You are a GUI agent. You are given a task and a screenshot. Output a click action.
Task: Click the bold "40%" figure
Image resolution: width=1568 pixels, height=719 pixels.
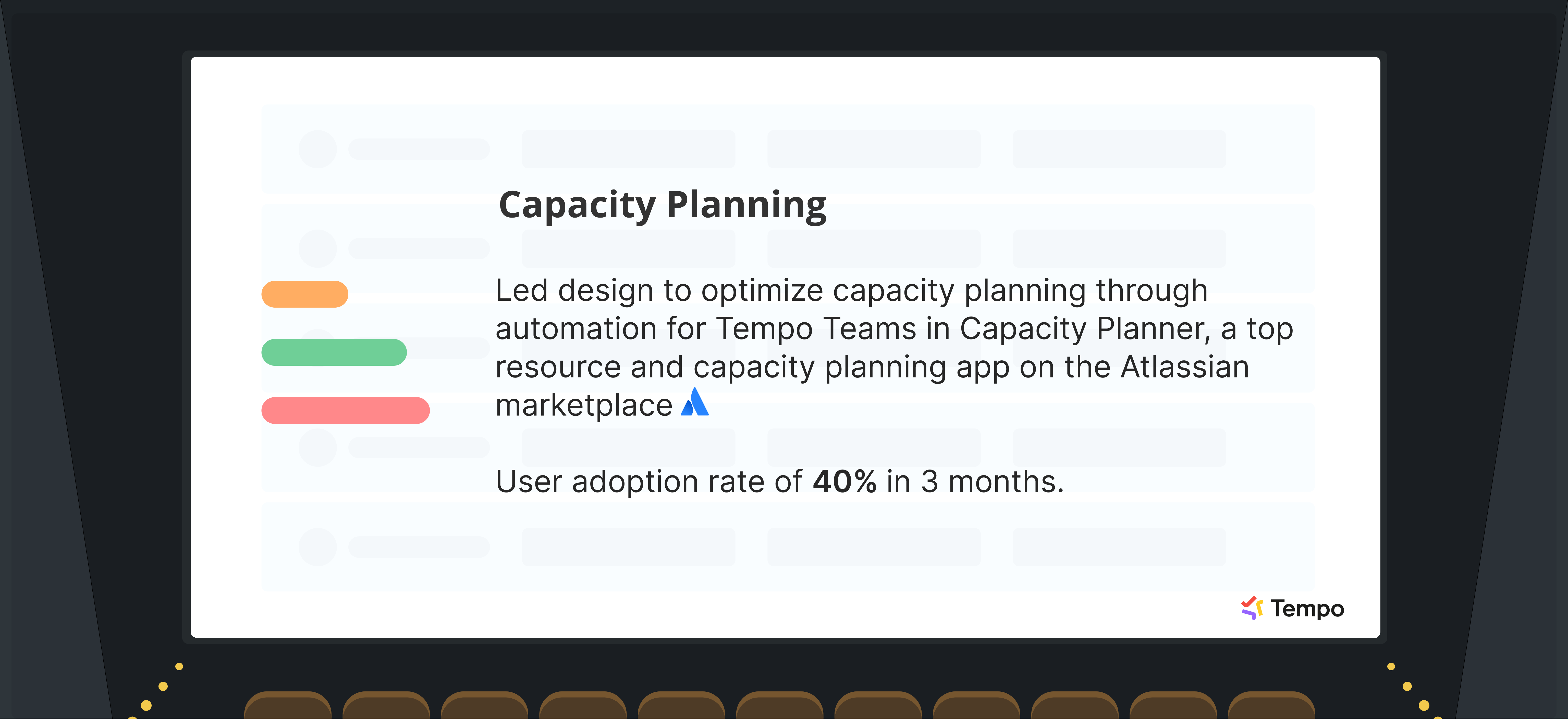pyautogui.click(x=844, y=482)
